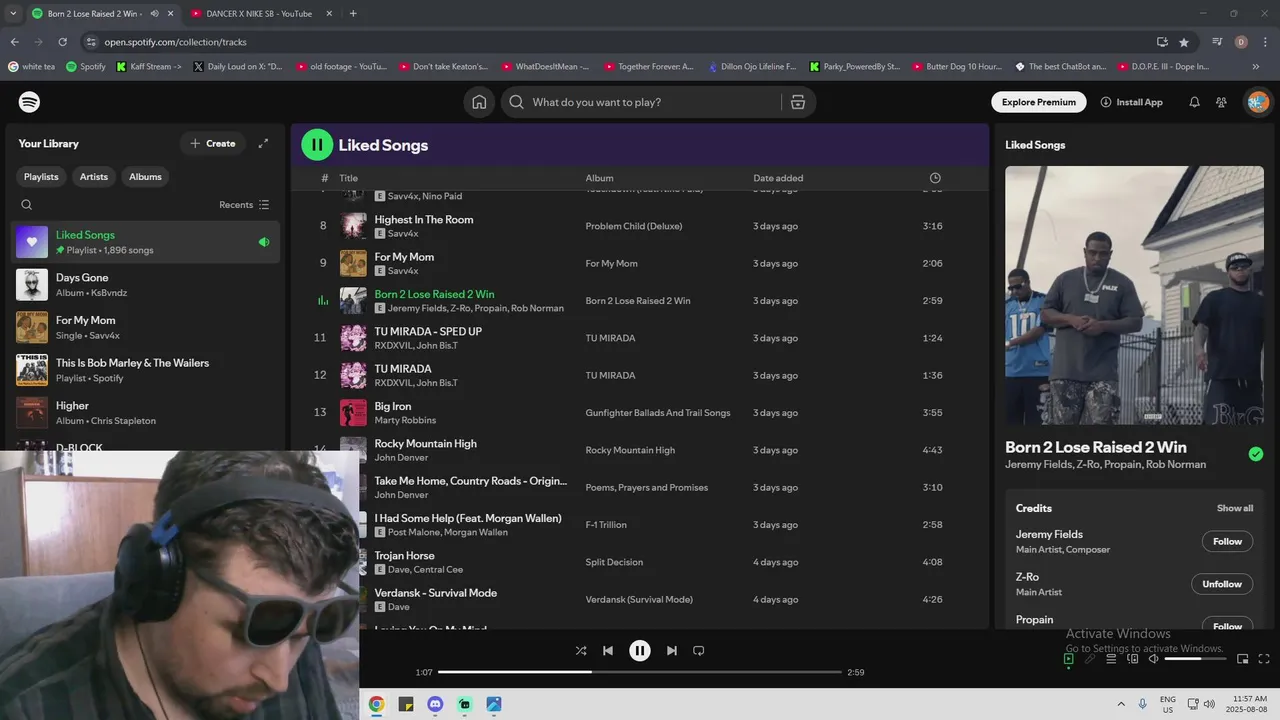Viewport: 1280px width, 720px height.
Task: Open the now playing video artwork
Action: coord(1134,295)
